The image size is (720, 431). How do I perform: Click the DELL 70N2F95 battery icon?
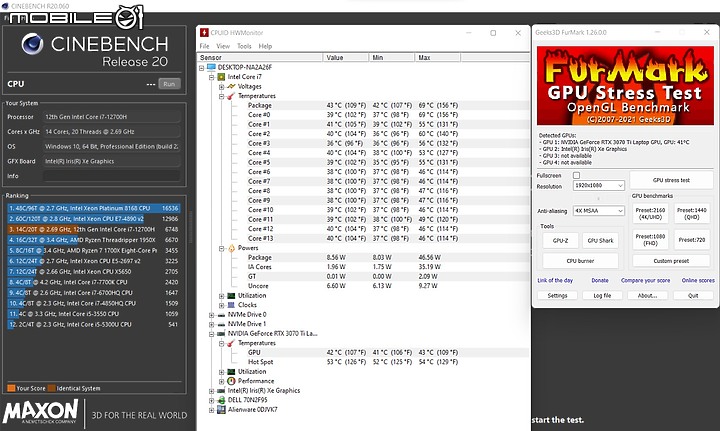point(221,400)
